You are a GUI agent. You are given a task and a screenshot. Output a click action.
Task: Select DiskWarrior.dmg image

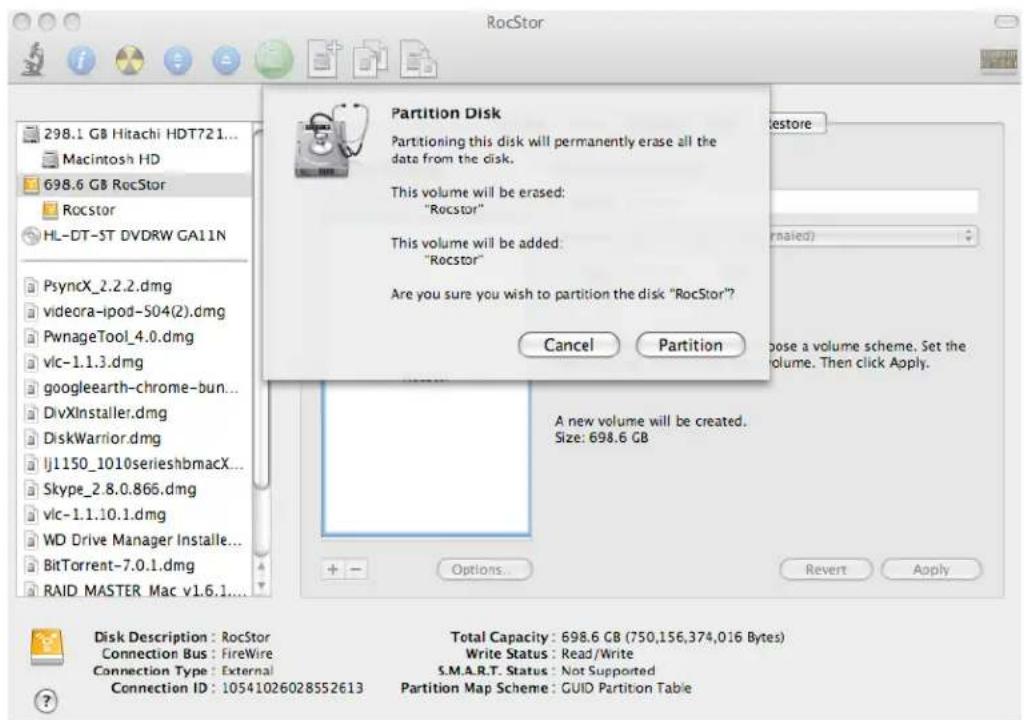point(134,438)
